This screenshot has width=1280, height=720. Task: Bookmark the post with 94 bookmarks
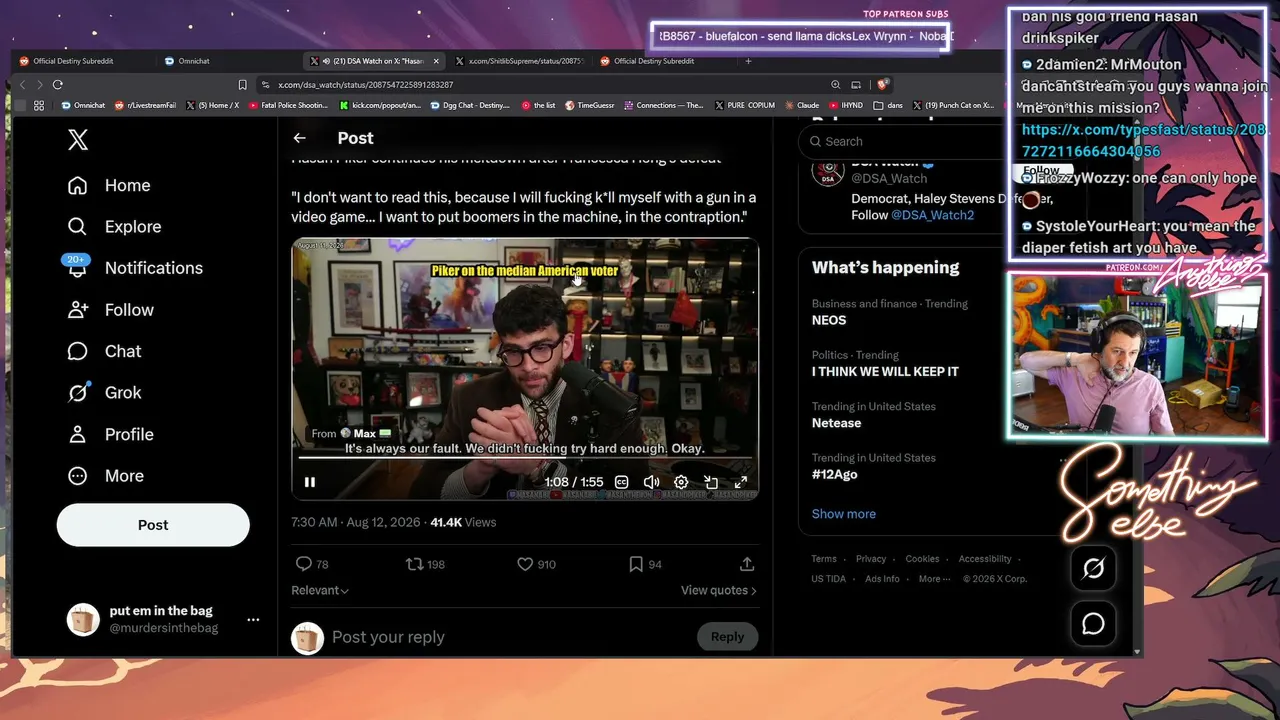[645, 564]
